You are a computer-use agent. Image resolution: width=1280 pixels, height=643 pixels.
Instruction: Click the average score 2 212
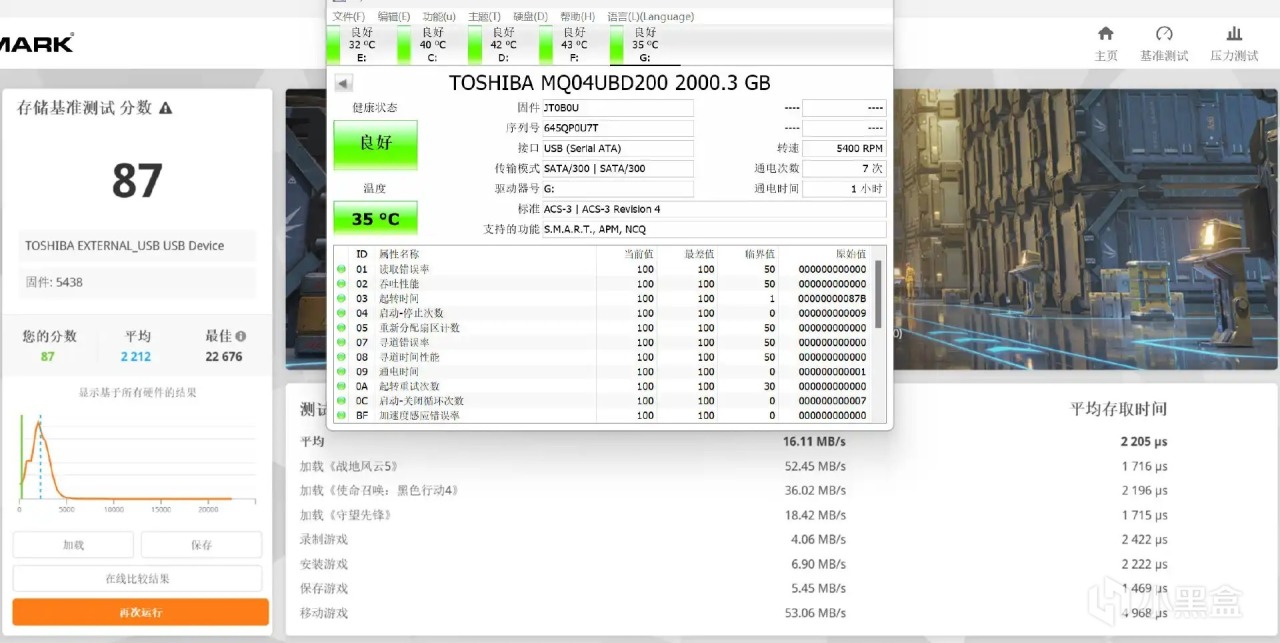click(x=136, y=357)
